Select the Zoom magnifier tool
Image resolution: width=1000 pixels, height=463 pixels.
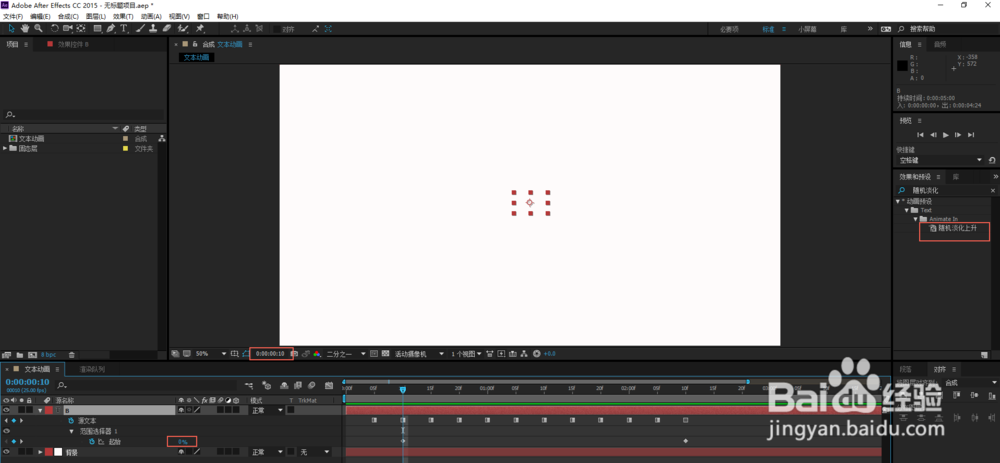point(38,29)
